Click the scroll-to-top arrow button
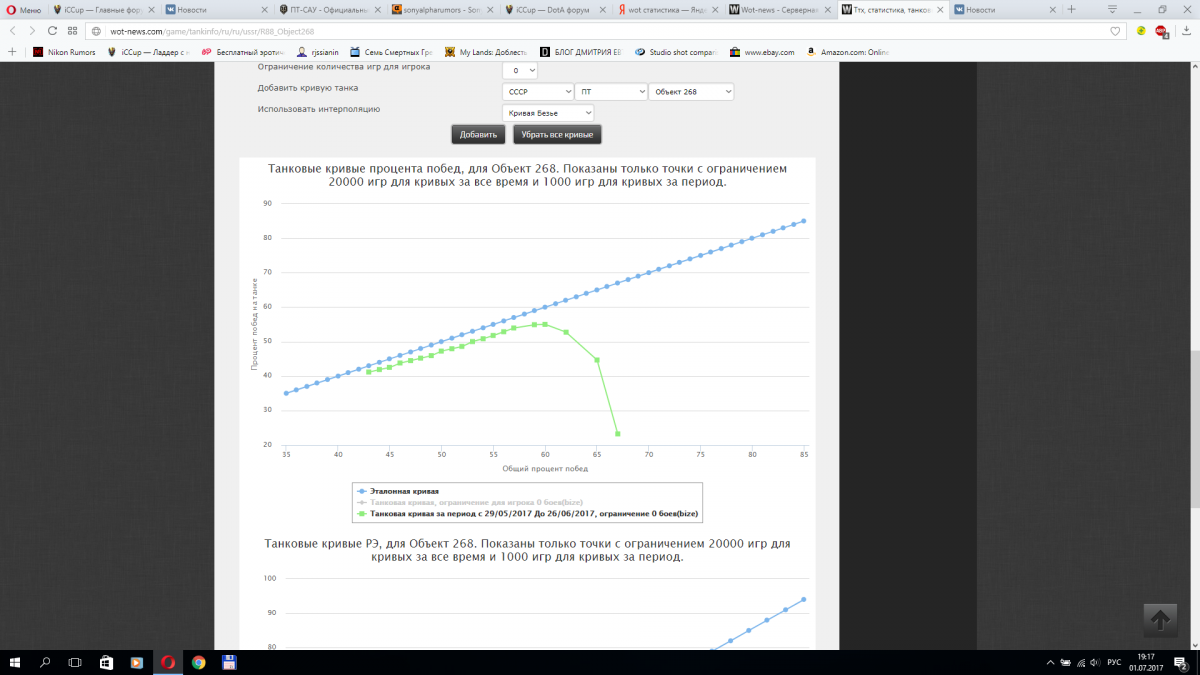This screenshot has height=675, width=1200. (x=1160, y=620)
